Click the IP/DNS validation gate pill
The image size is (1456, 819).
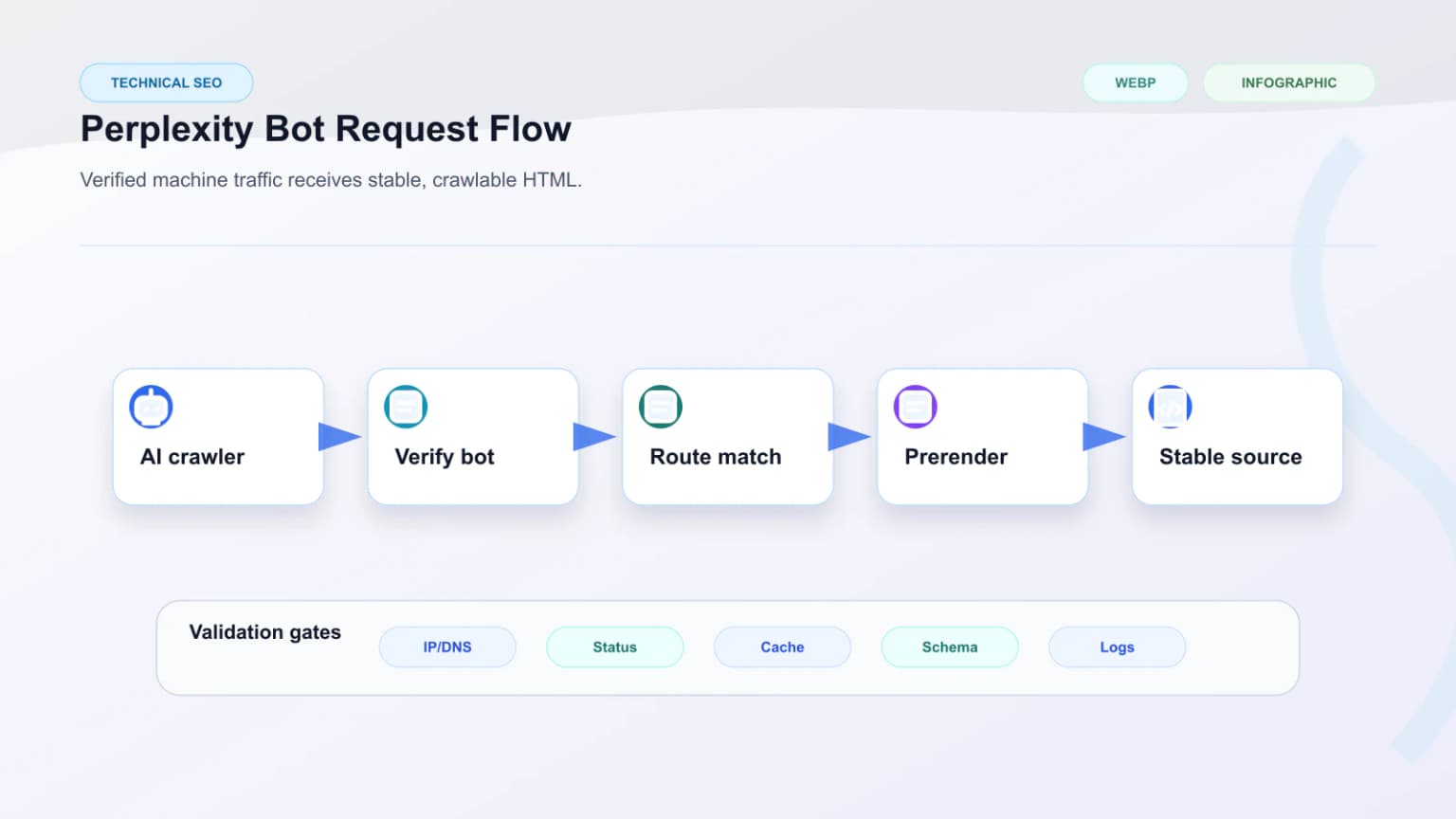pyautogui.click(x=447, y=647)
